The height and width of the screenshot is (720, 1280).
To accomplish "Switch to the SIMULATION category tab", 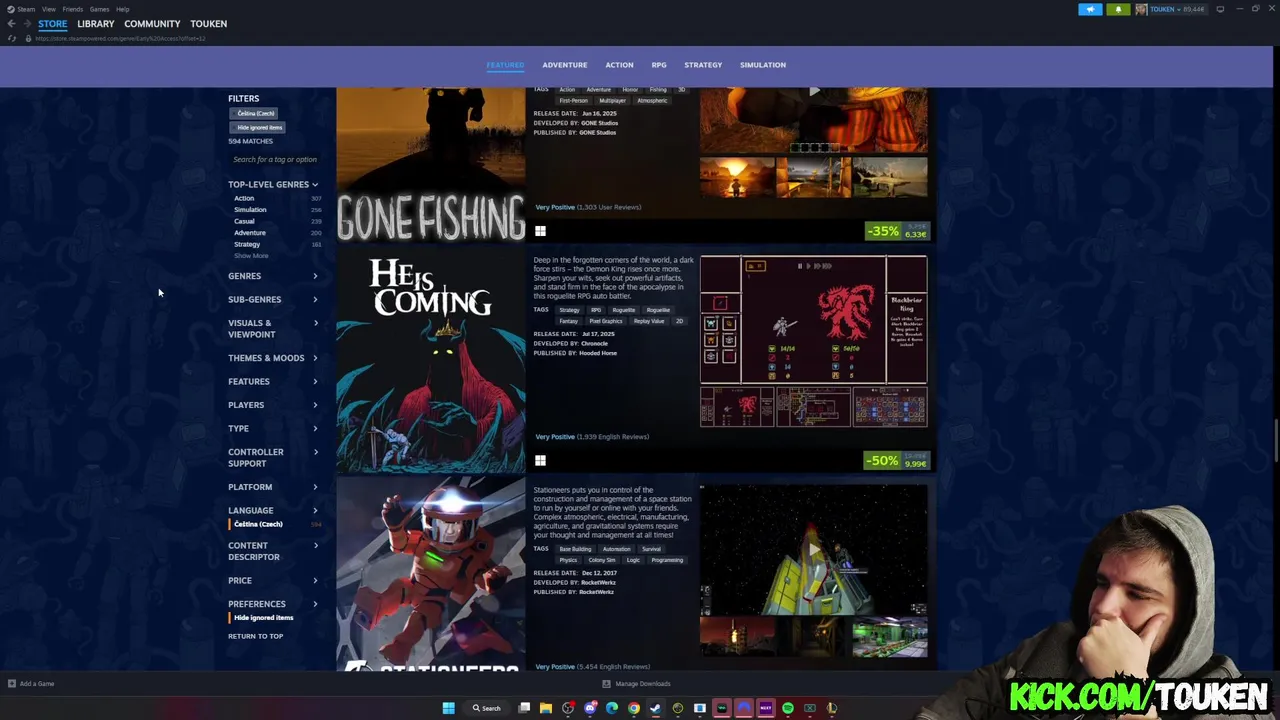I will [763, 65].
